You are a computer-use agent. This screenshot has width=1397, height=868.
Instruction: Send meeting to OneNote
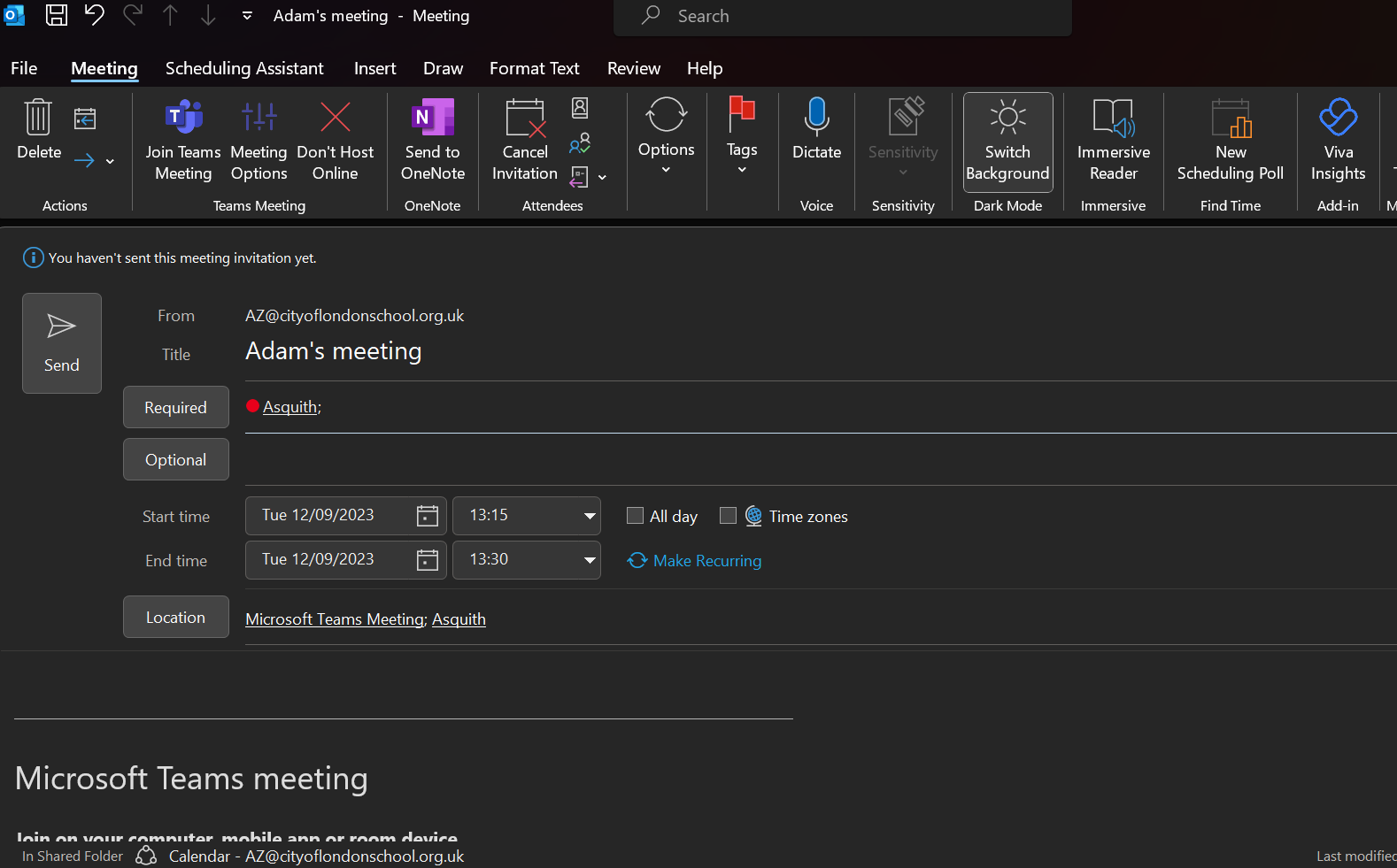click(x=433, y=141)
